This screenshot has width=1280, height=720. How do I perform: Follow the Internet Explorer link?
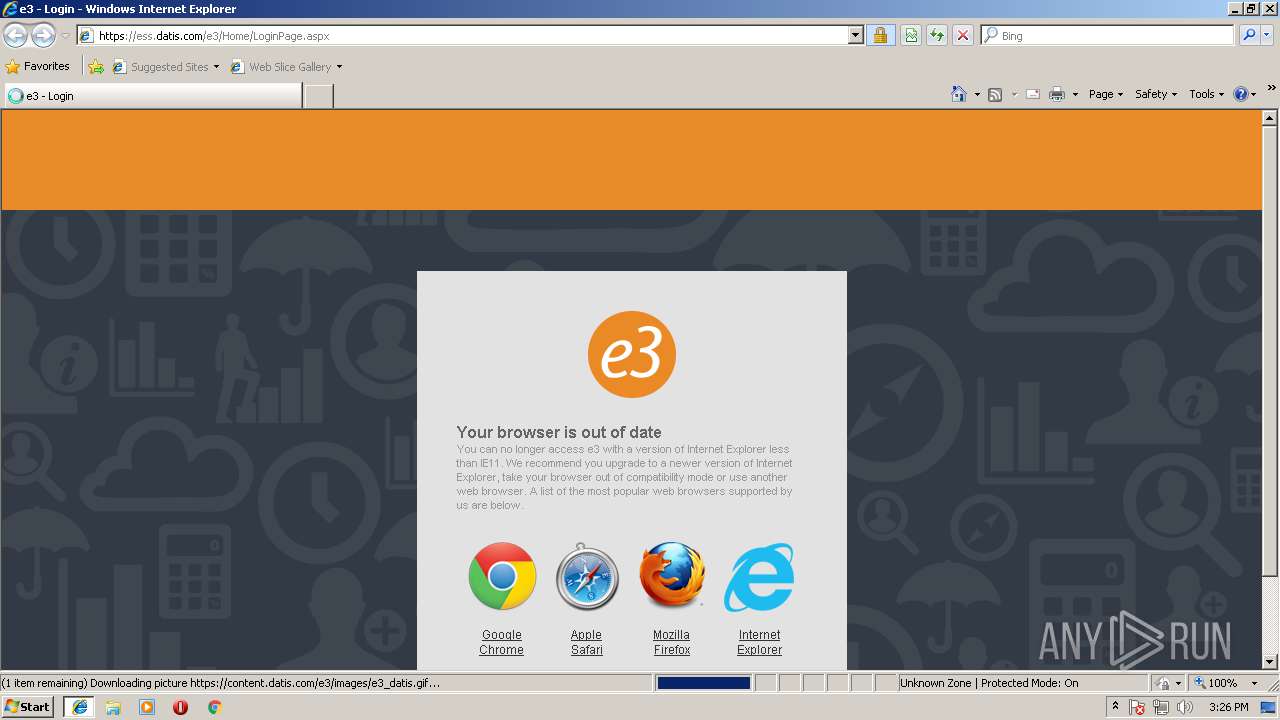pyautogui.click(x=759, y=642)
